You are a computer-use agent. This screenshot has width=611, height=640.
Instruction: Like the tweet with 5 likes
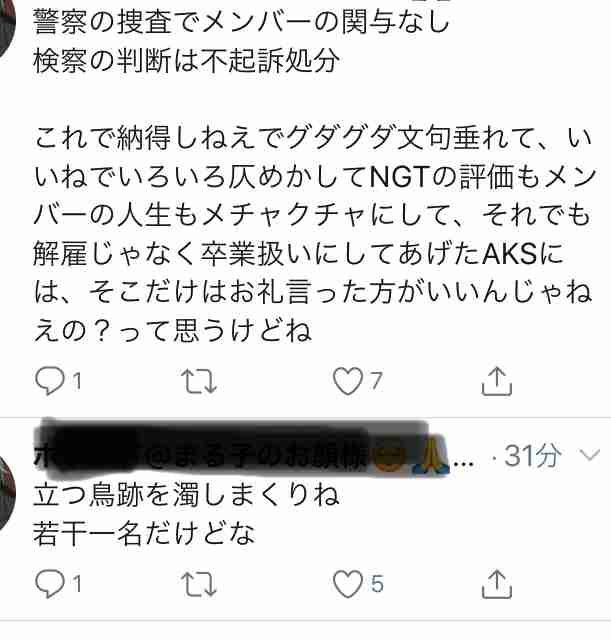click(x=347, y=584)
